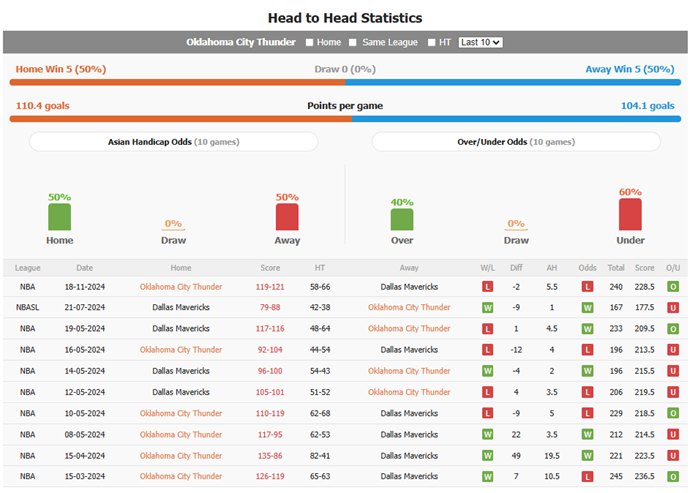Click the Away Win 5 (50%) label
Viewport: 690px width, 493px height.
(630, 69)
